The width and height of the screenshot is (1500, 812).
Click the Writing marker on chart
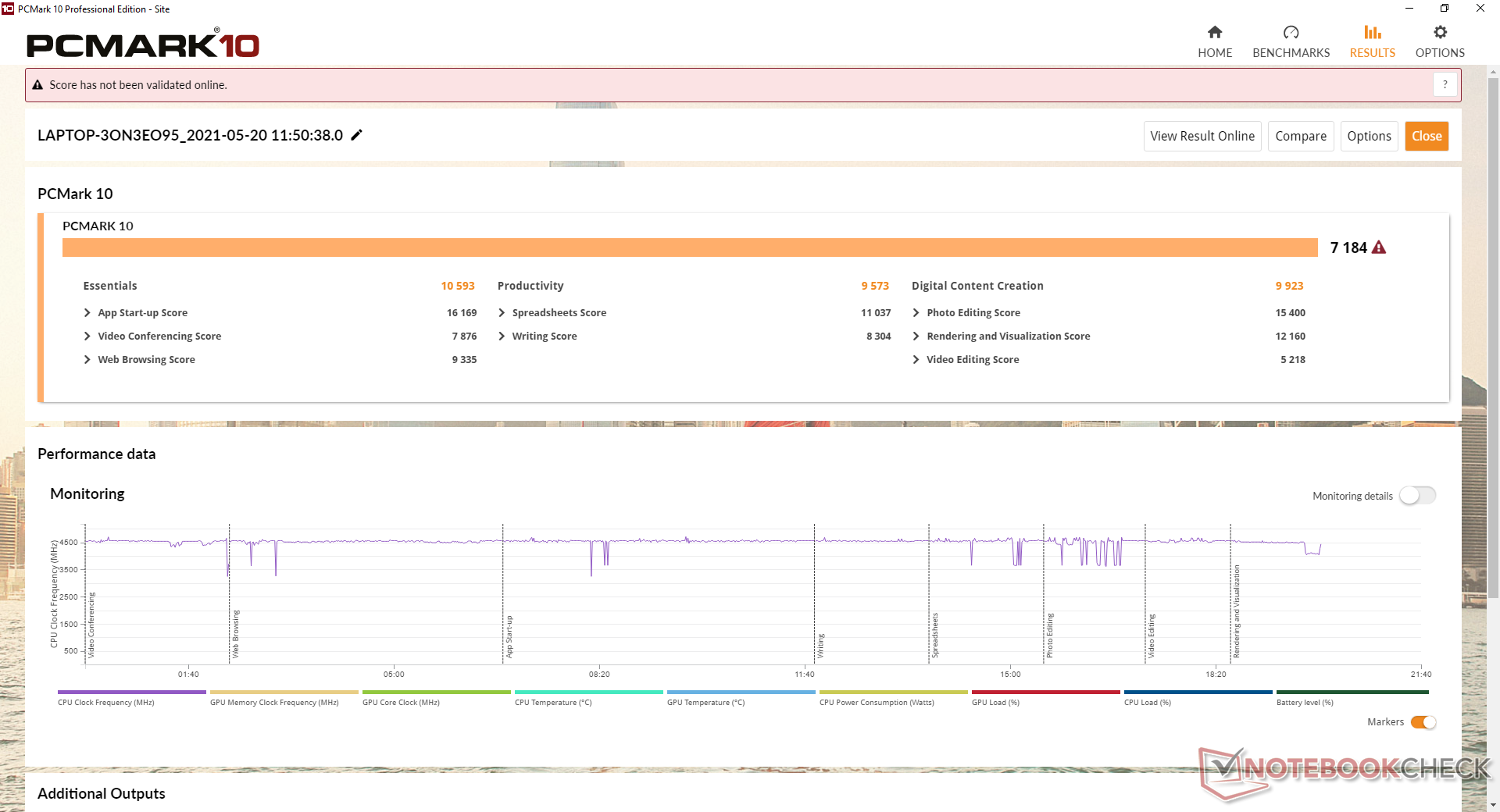pyautogui.click(x=820, y=646)
